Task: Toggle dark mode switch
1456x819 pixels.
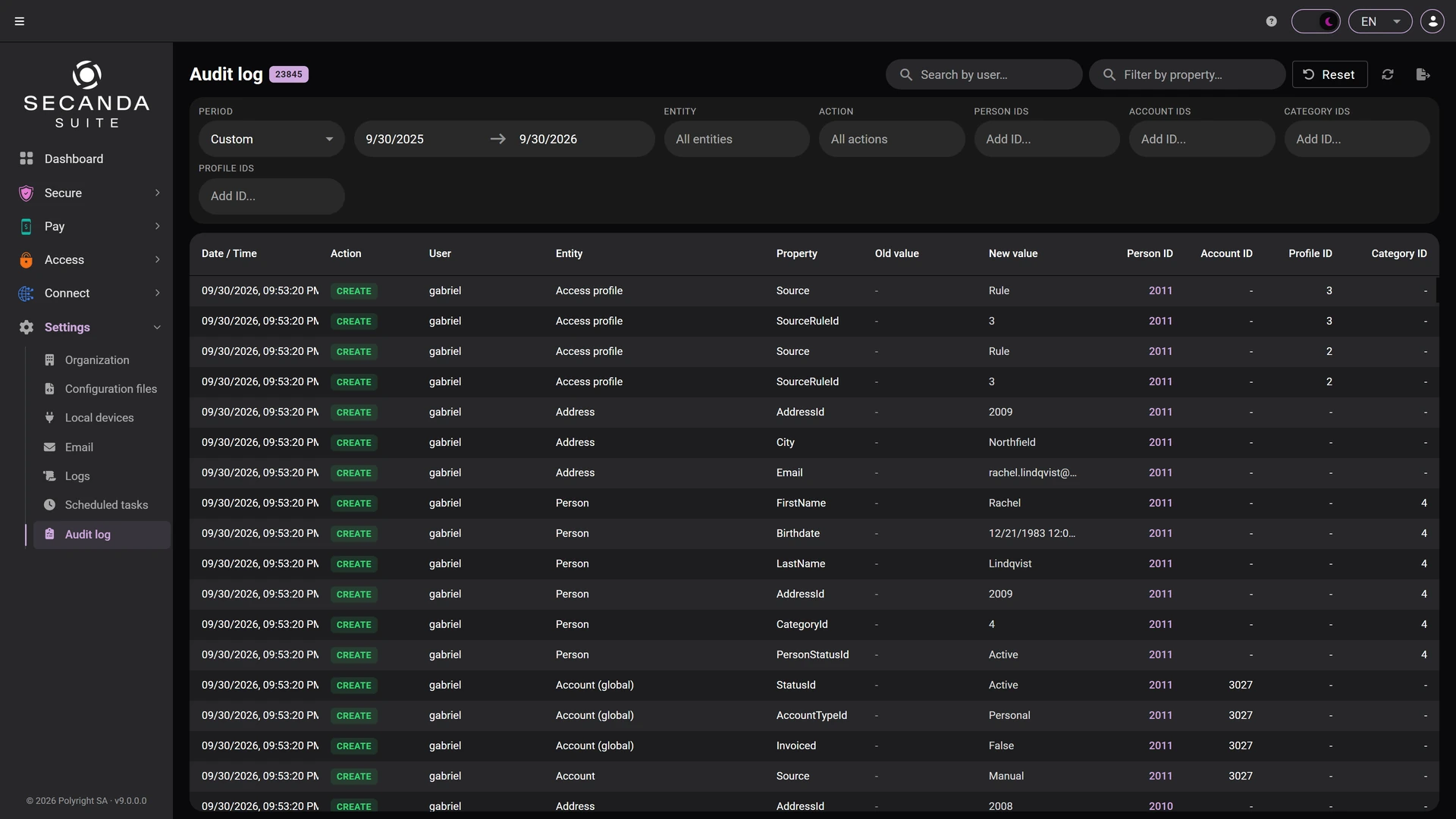Action: 1316,21
